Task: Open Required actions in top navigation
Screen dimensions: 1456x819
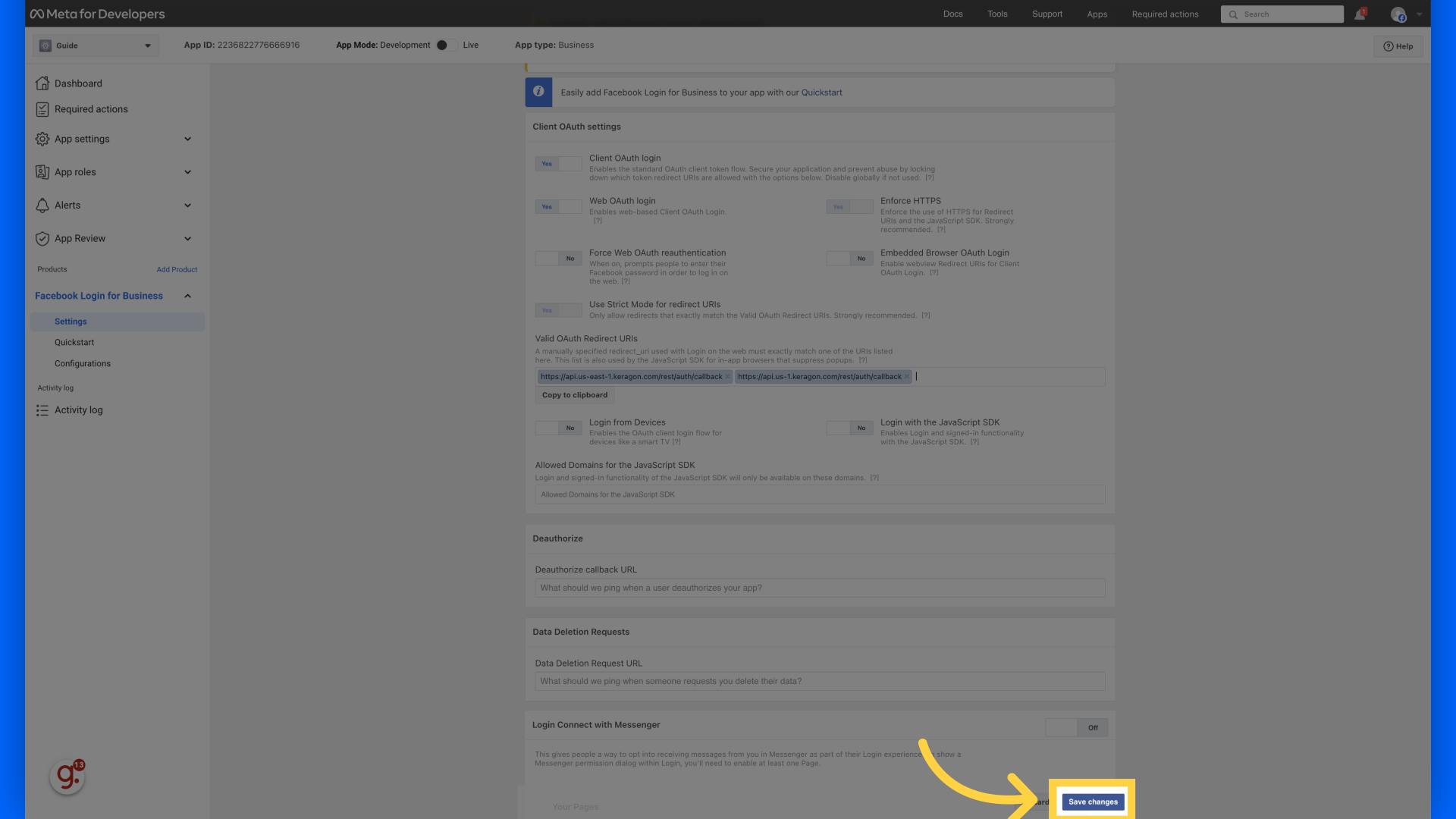Action: click(x=1165, y=14)
